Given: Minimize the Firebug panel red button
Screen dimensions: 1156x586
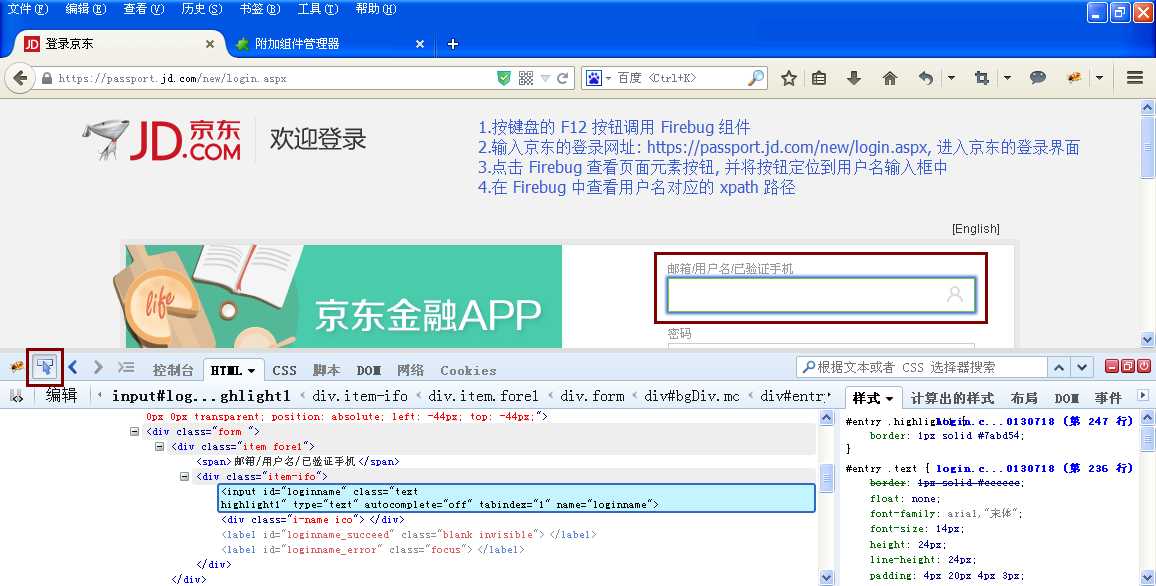Looking at the screenshot, I should (1111, 366).
